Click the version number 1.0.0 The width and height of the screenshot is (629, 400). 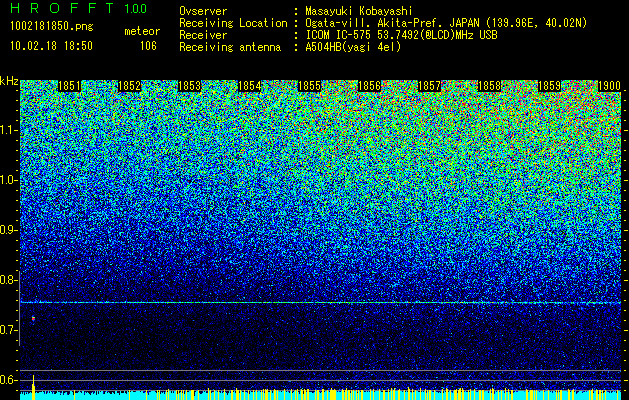point(135,8)
